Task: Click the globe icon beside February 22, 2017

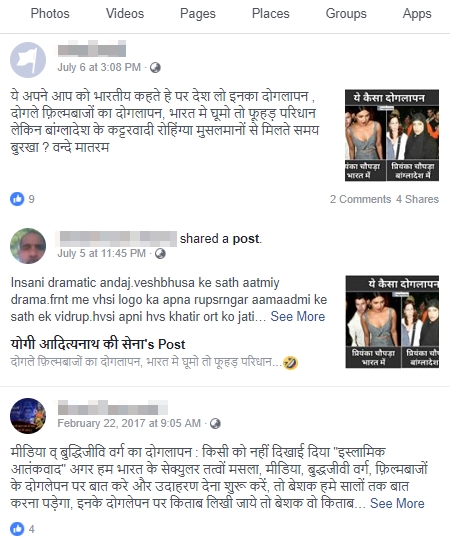Action: 215,423
